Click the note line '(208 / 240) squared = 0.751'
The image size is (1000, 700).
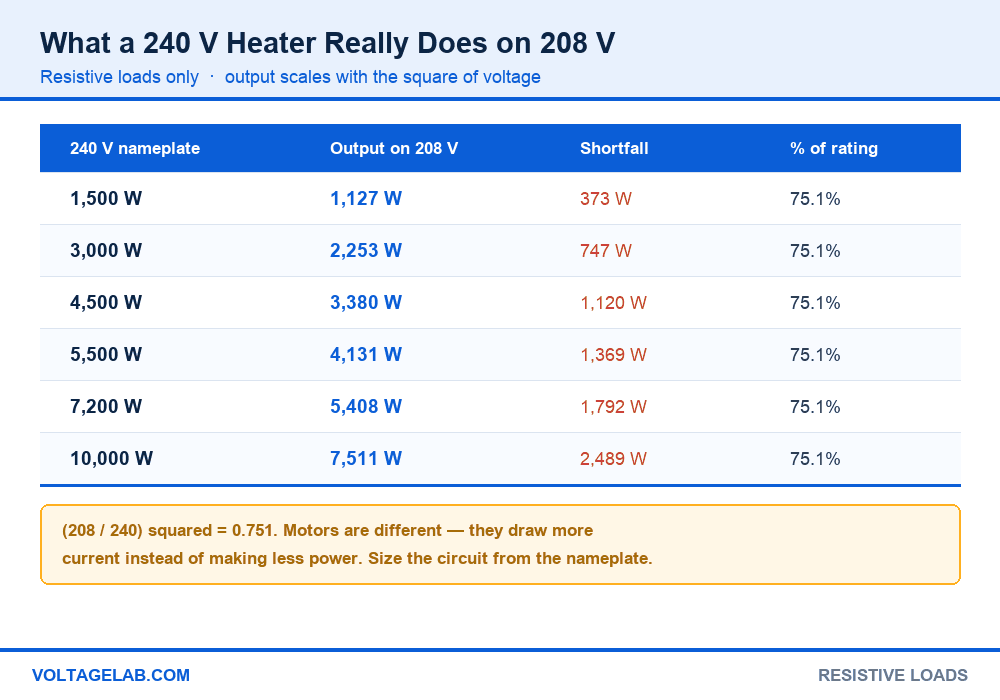pos(168,530)
